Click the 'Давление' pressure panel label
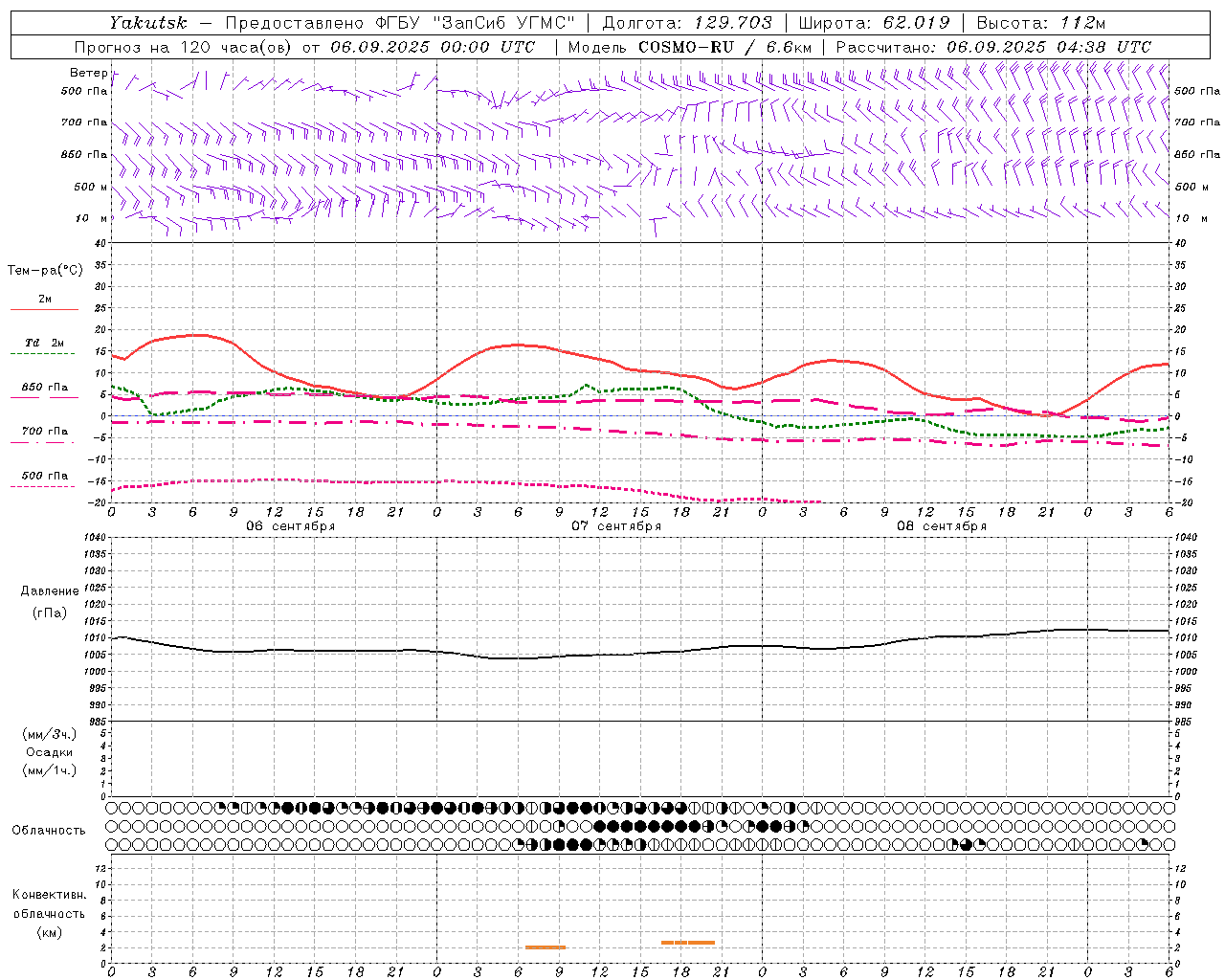 pyautogui.click(x=50, y=591)
